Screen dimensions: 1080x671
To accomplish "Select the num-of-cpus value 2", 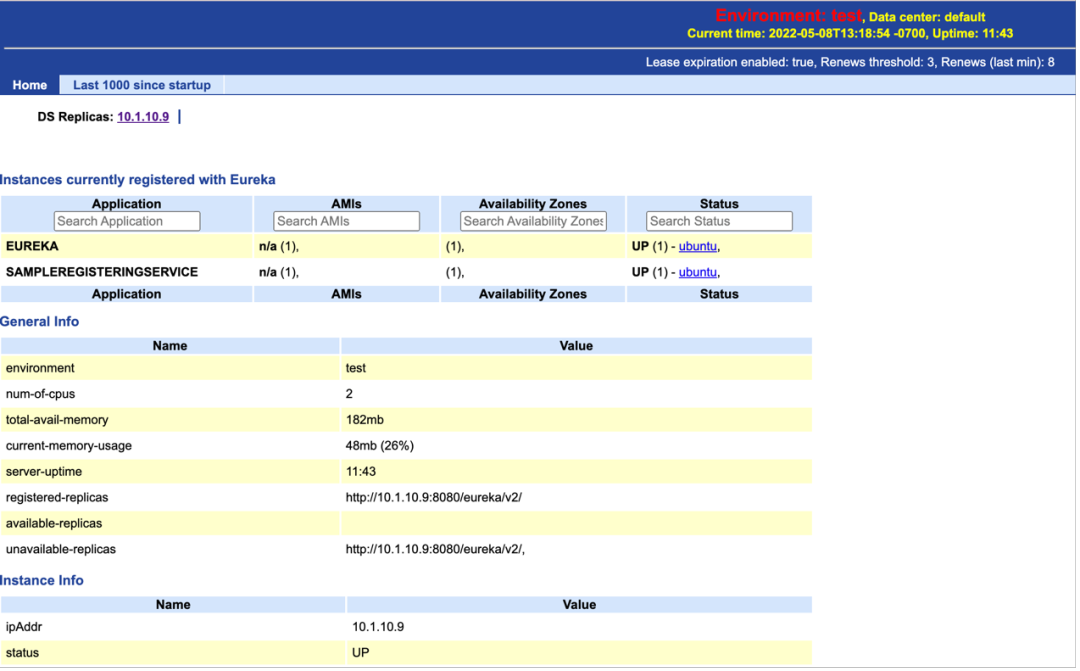I will point(349,394).
